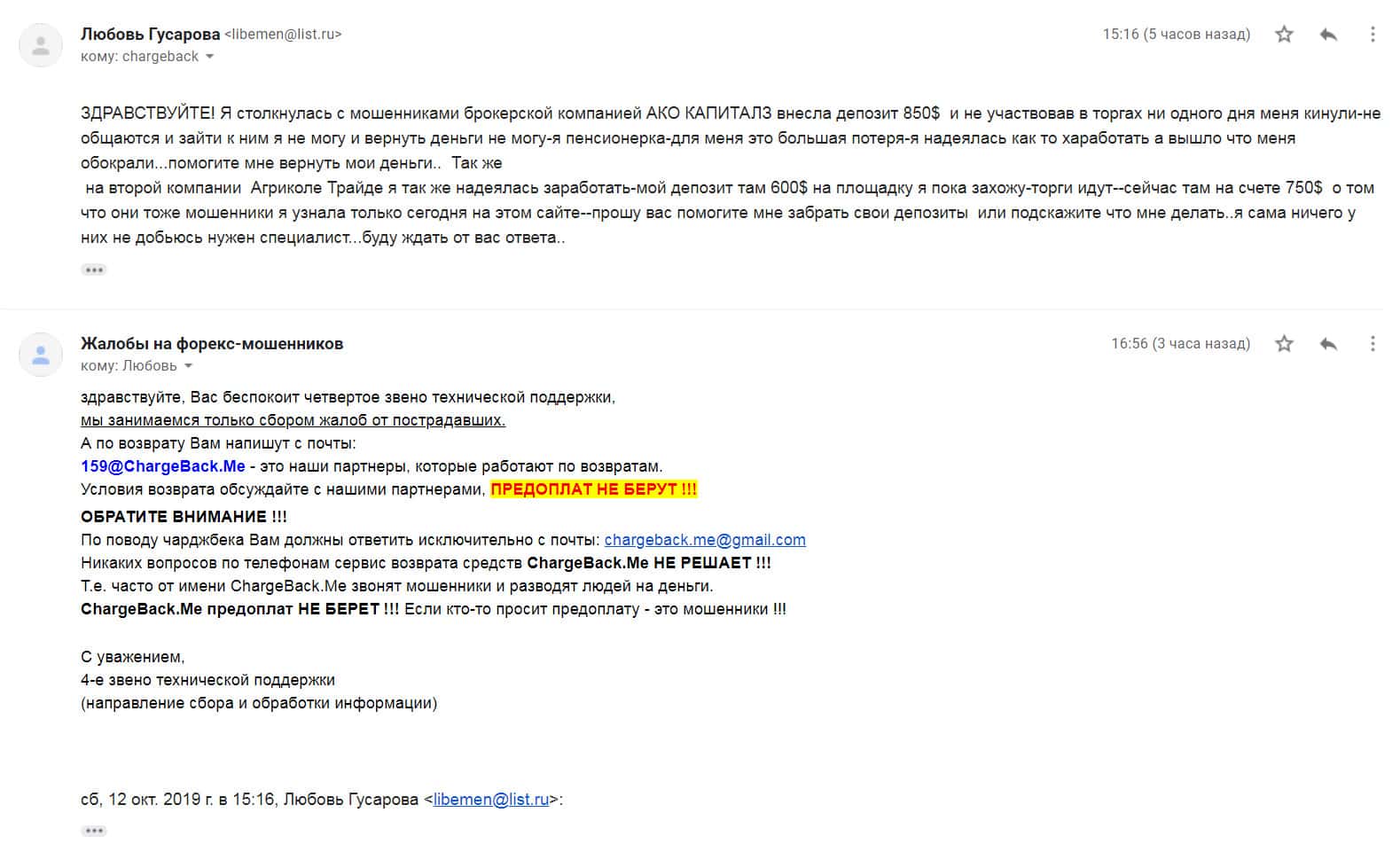Click sender name Любовь Гусарова
1400x844 pixels.
[x=150, y=35]
